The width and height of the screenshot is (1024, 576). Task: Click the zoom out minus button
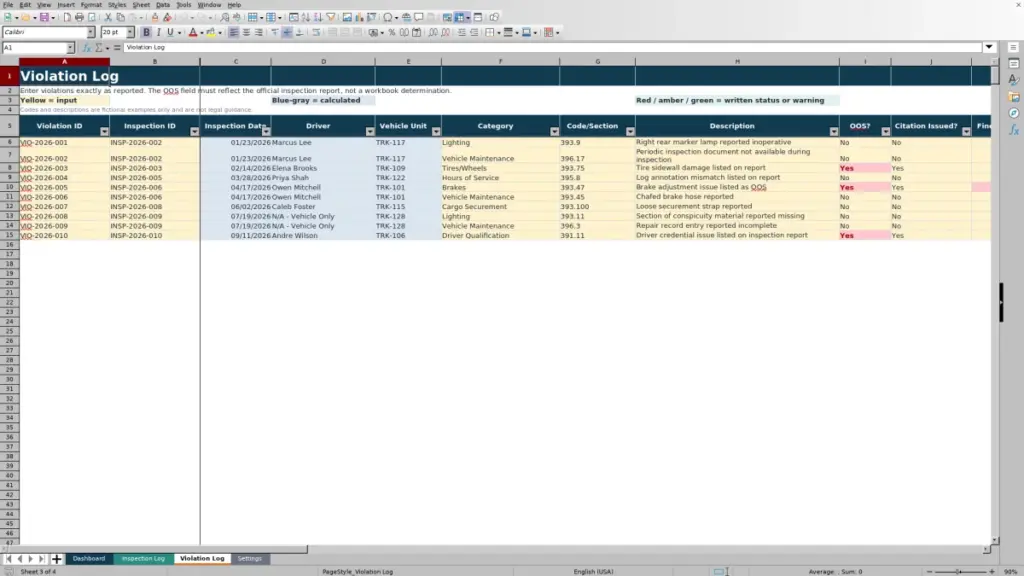[929, 571]
